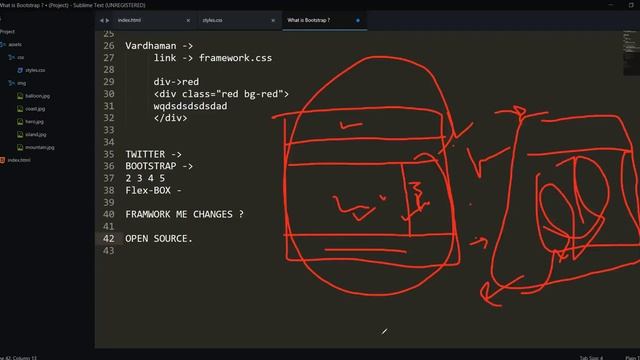
Task: Click the line "link -> framework.css"
Action: pyautogui.click(x=213, y=58)
